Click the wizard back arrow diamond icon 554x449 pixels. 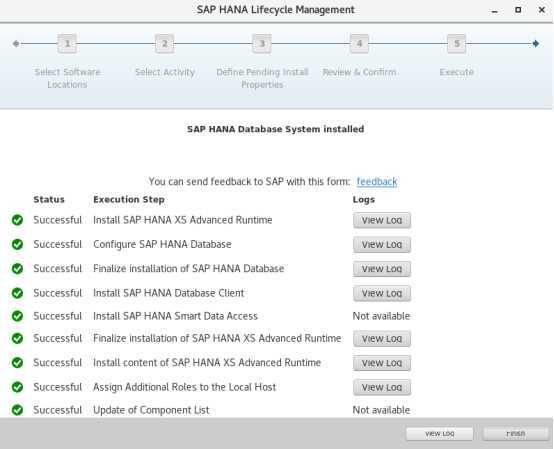coord(16,44)
